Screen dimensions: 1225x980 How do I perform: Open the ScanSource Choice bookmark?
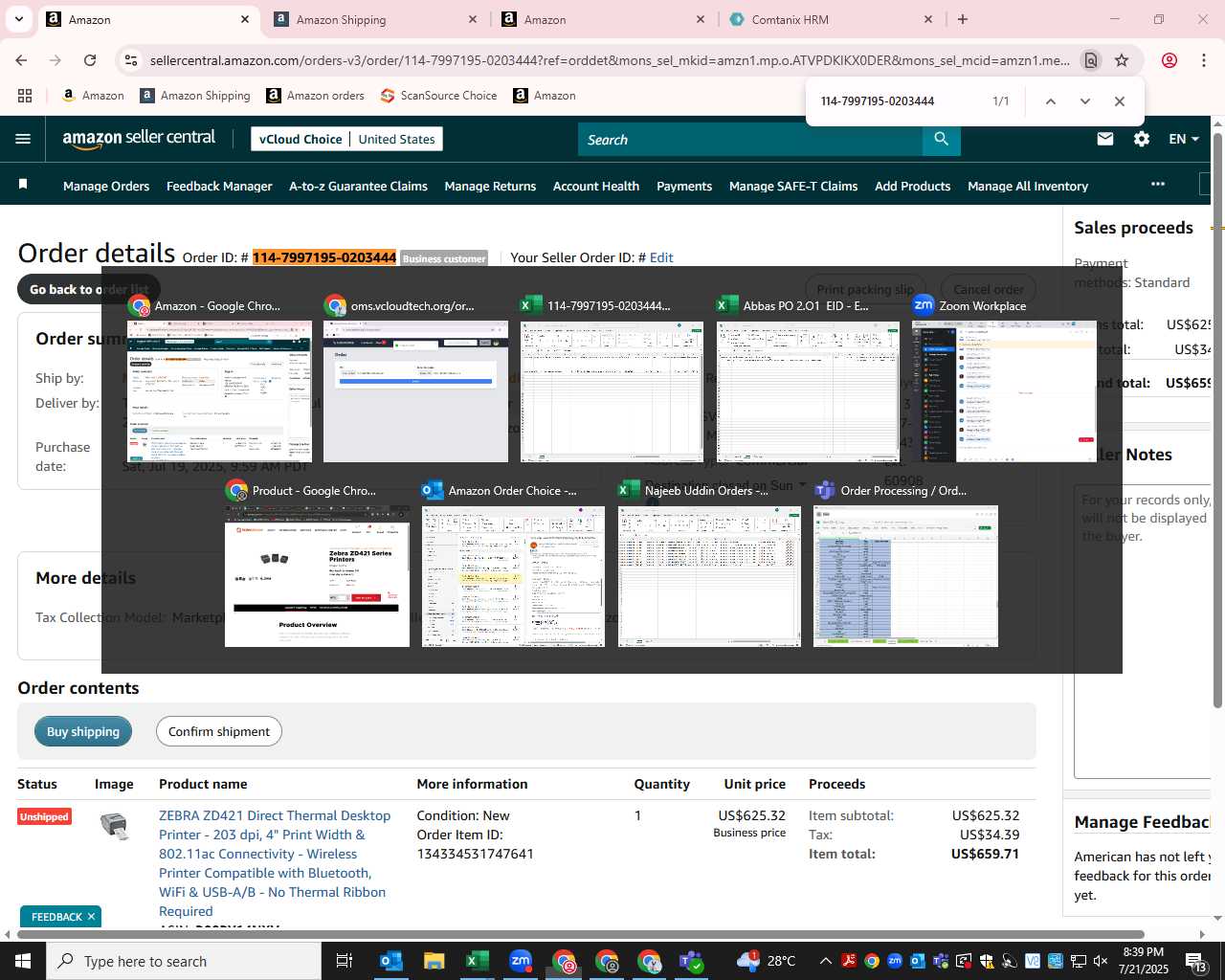[438, 96]
